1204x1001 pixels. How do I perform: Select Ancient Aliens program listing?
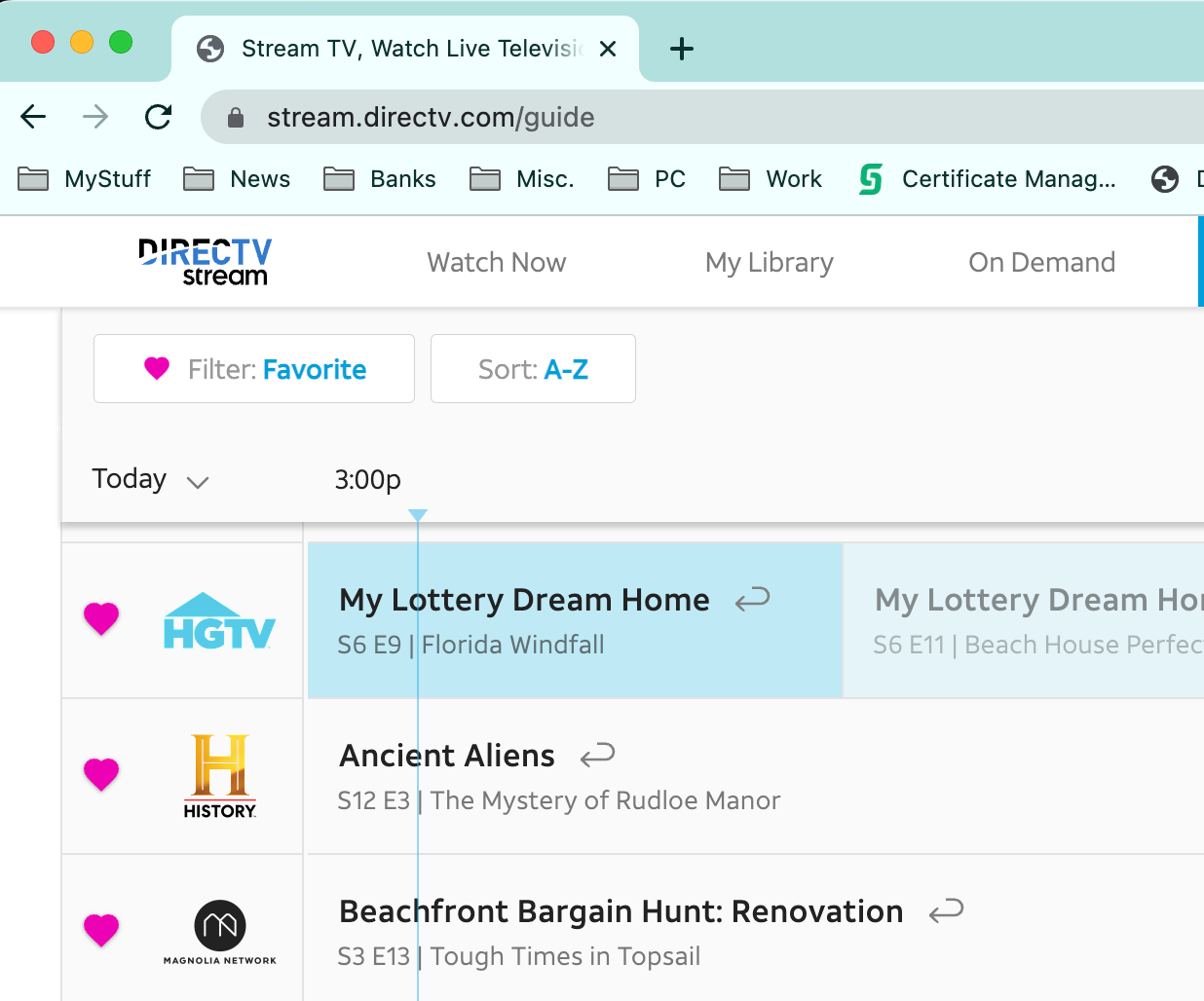(x=756, y=776)
